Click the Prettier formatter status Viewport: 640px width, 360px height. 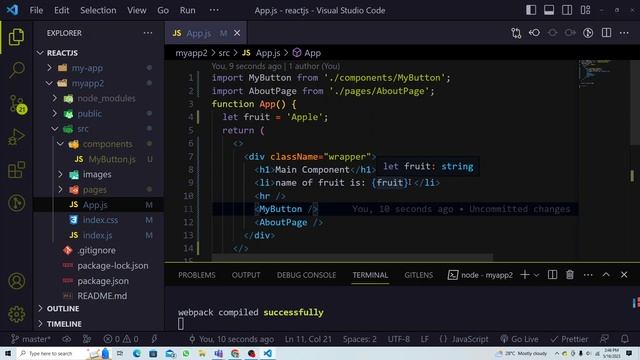[x=569, y=339]
